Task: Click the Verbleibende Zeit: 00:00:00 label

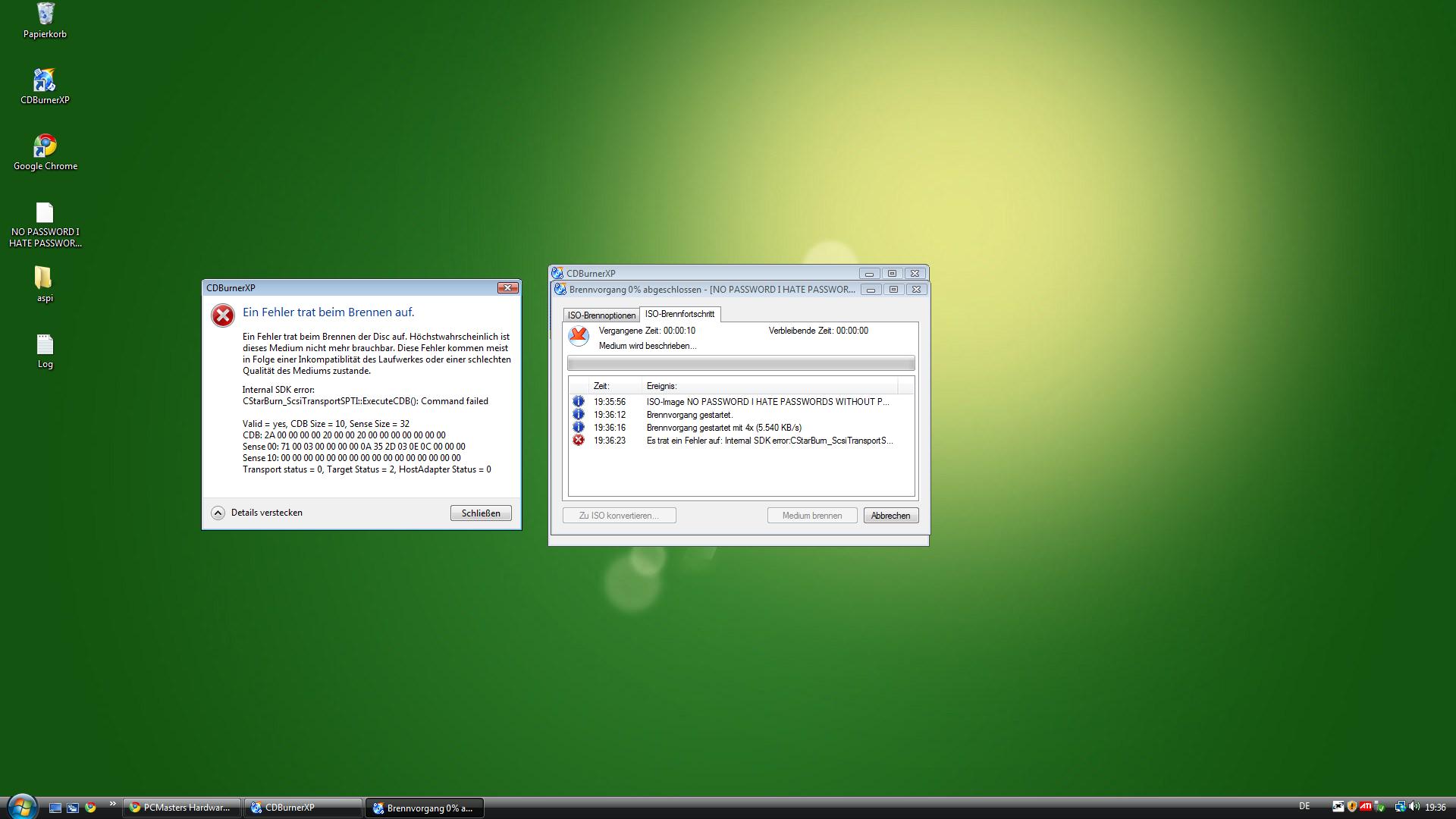Action: pyautogui.click(x=818, y=331)
